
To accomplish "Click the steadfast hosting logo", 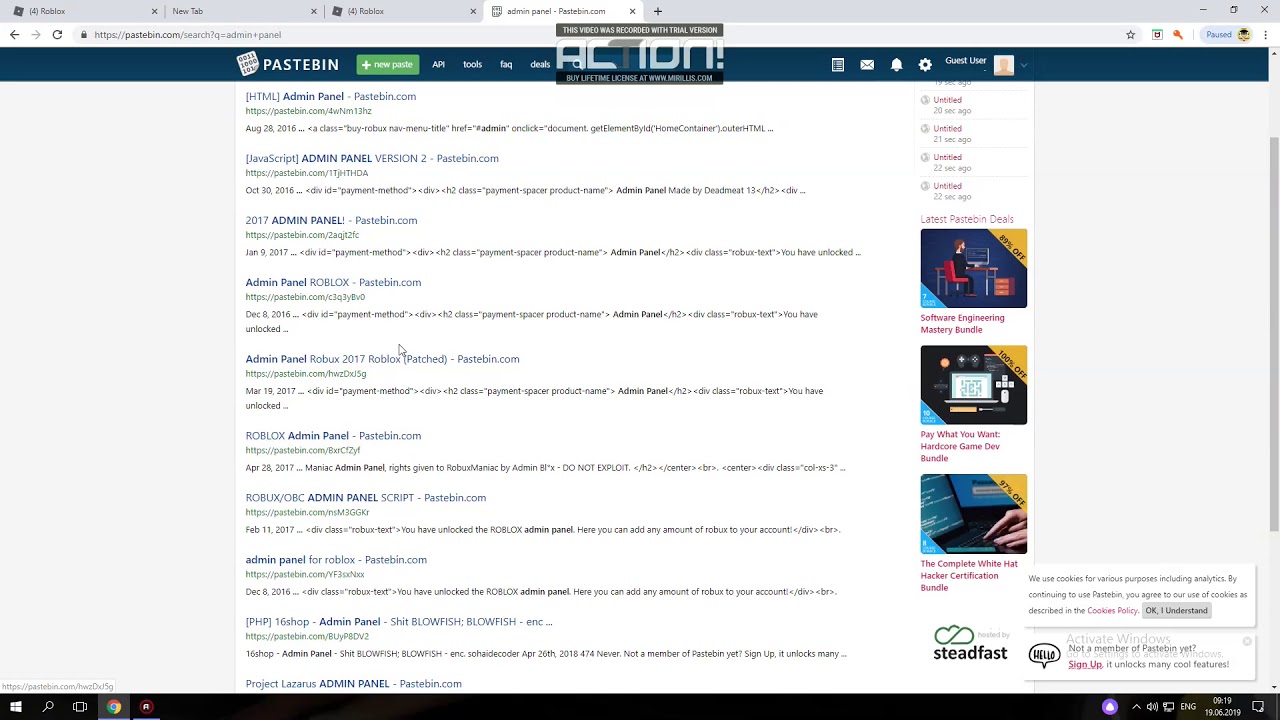I will (x=970, y=644).
